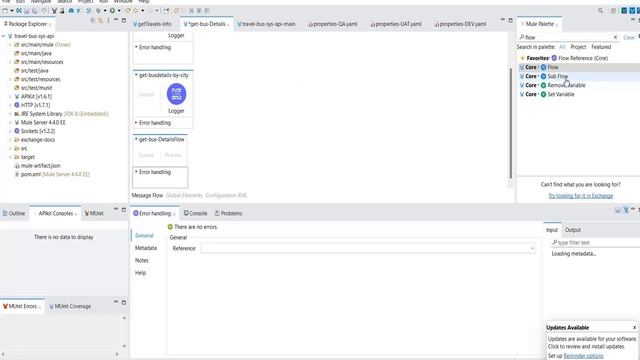Collapse Error handling in get-bus-DetailsFlow
Image resolution: width=640 pixels, height=360 pixels.
click(x=136, y=172)
